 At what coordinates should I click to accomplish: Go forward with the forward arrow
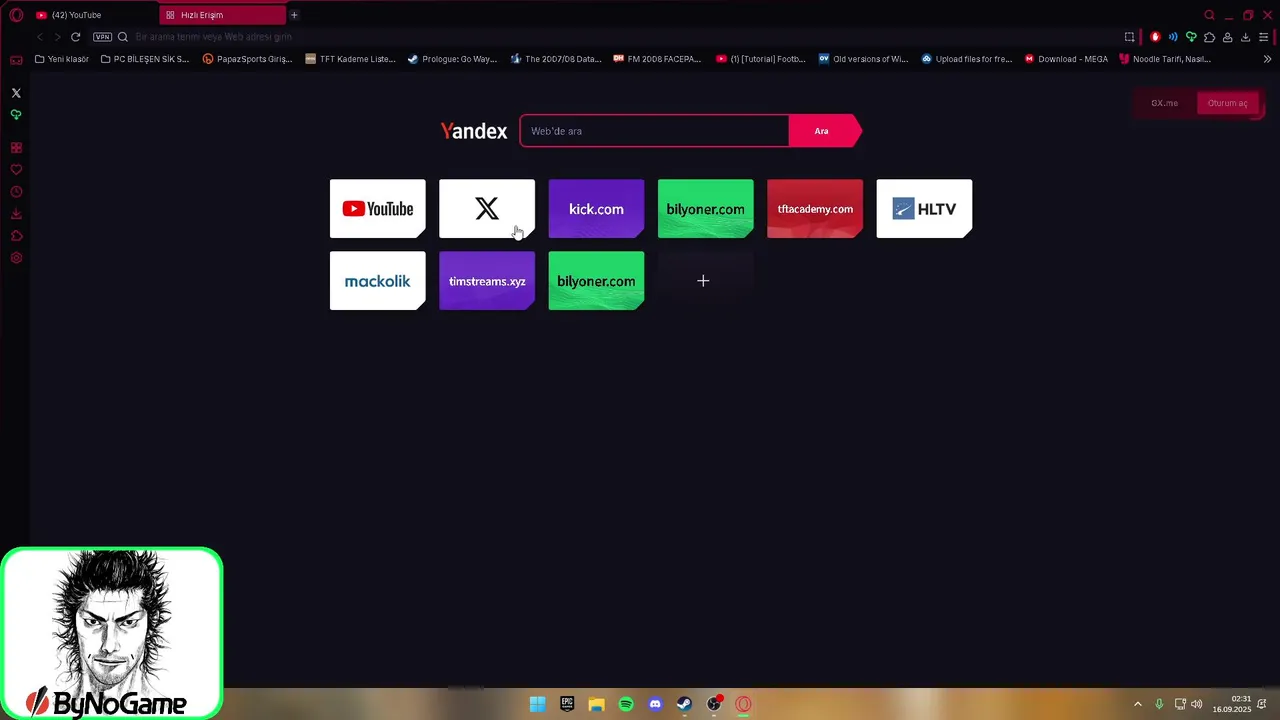[57, 37]
